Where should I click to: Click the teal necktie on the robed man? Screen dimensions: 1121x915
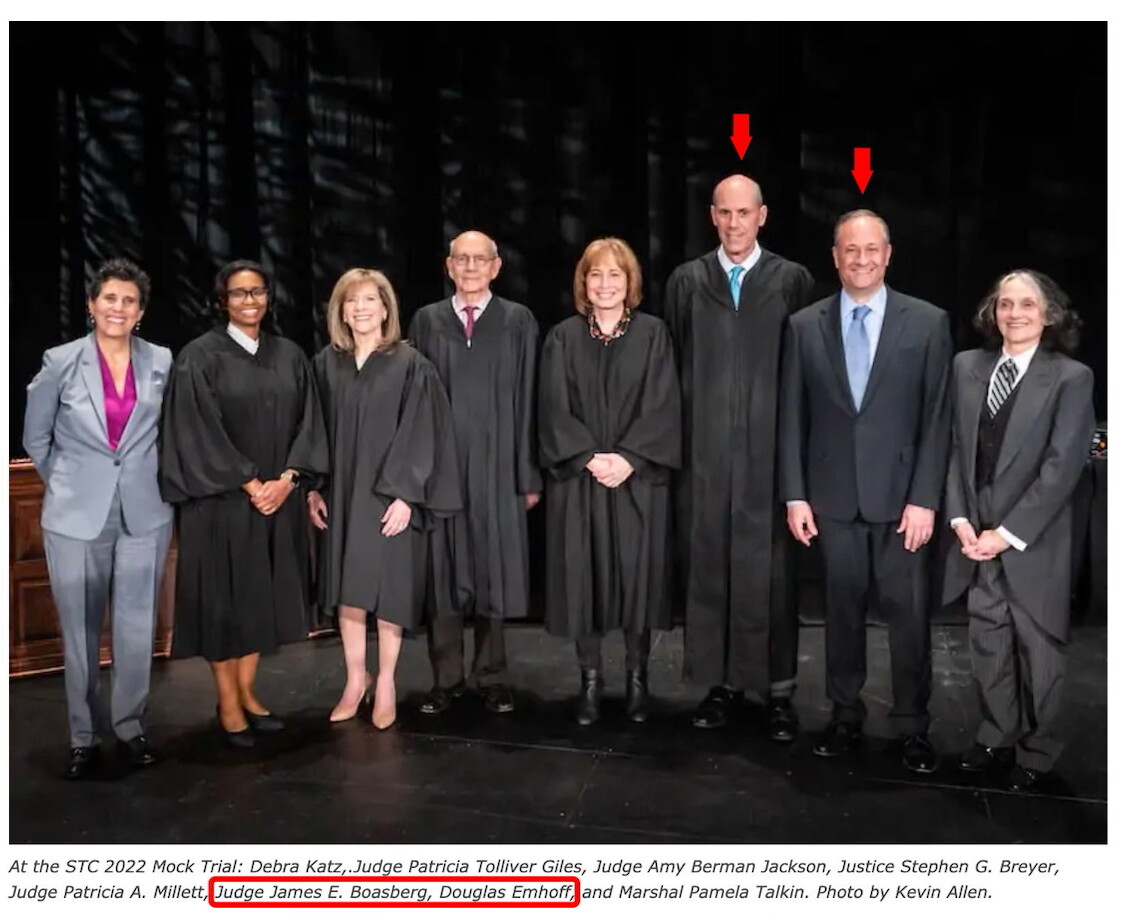[x=736, y=286]
